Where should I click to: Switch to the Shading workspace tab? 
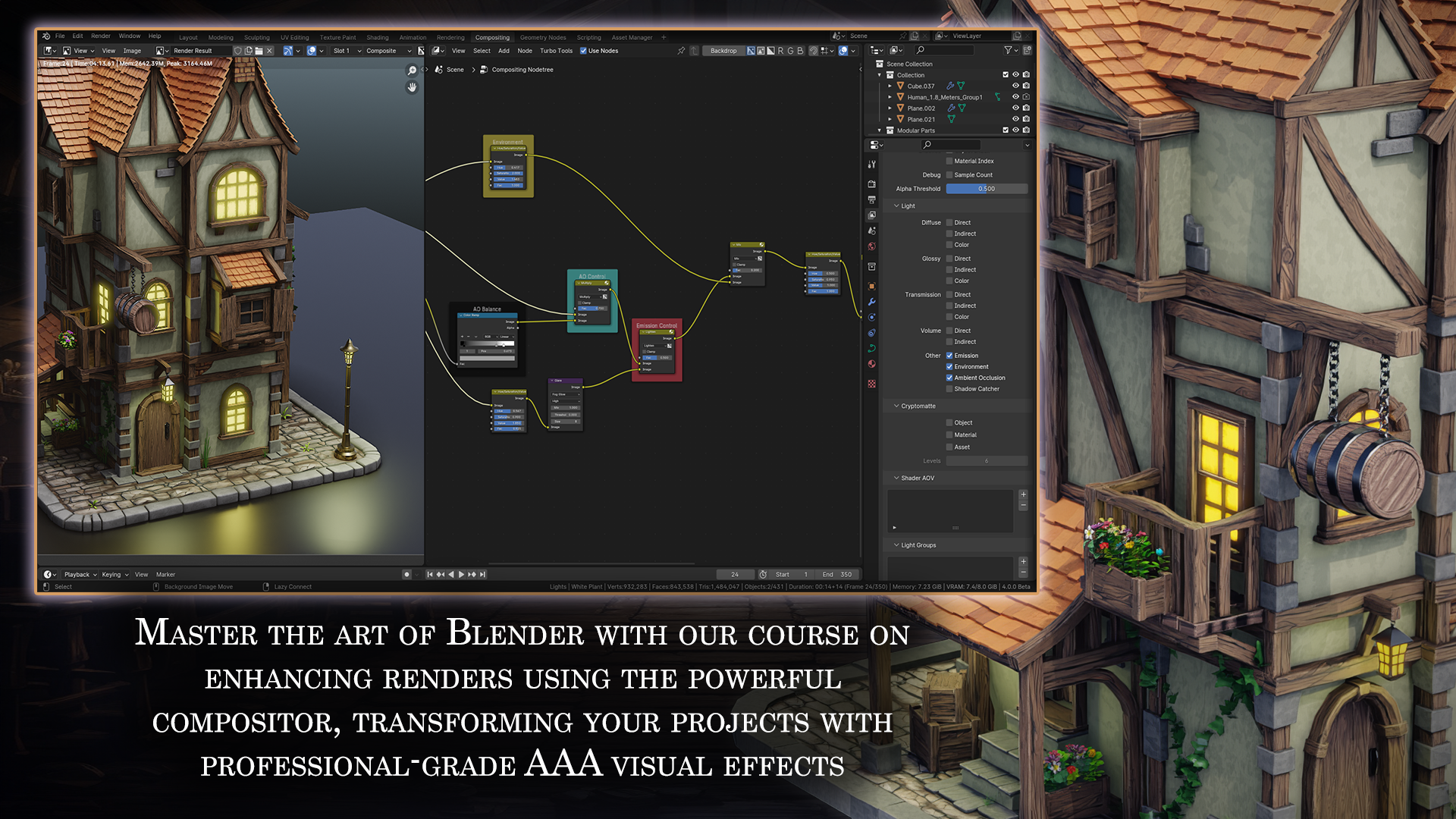377,37
